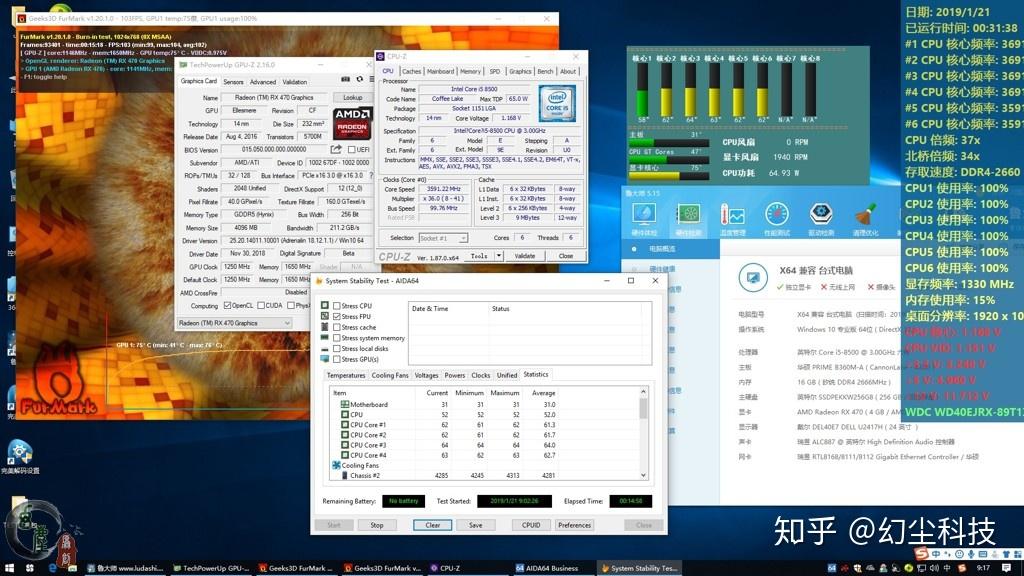The width and height of the screenshot is (1024, 576).
Task: Toggle the UEFI checkbox in GPU-Z
Action: tap(351, 150)
